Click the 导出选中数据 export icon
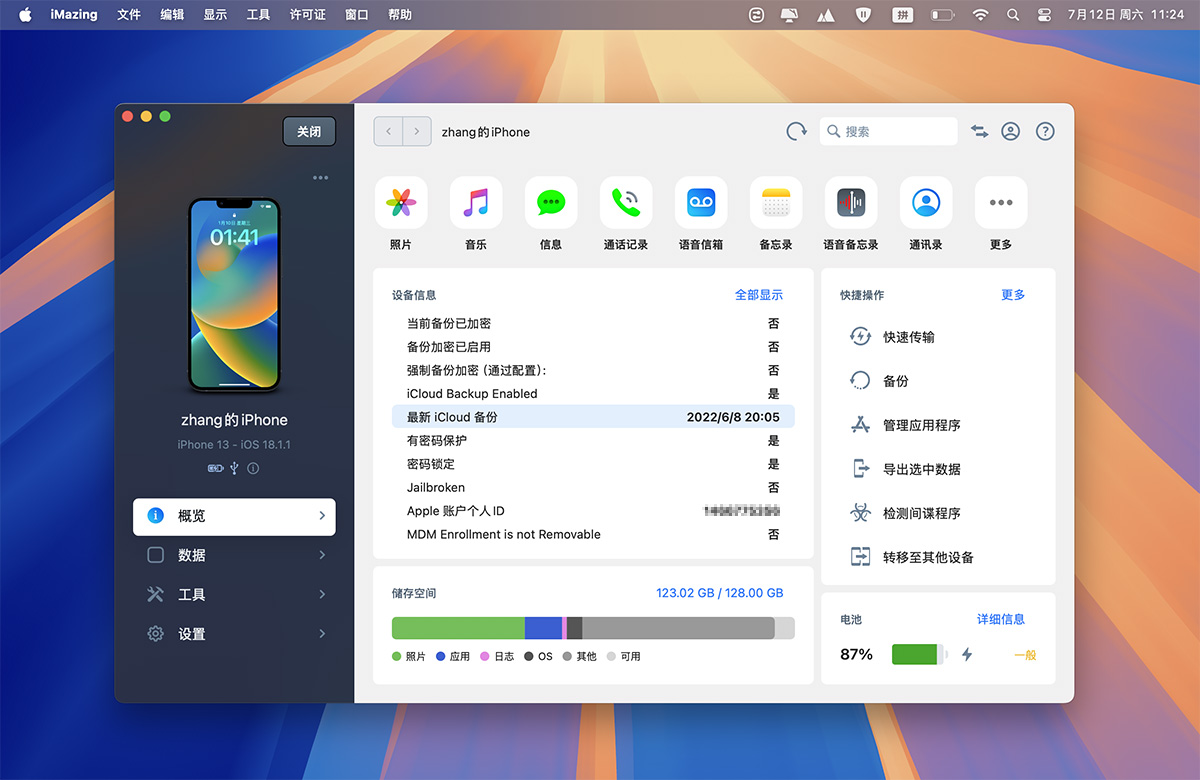The image size is (1200, 780). (x=860, y=469)
